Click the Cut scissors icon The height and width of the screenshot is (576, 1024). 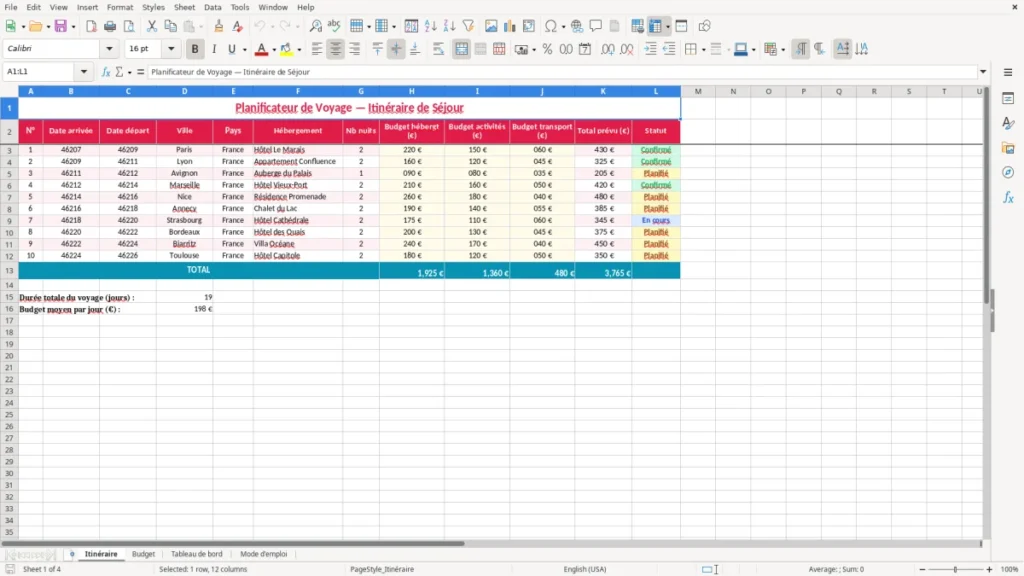pyautogui.click(x=152, y=26)
